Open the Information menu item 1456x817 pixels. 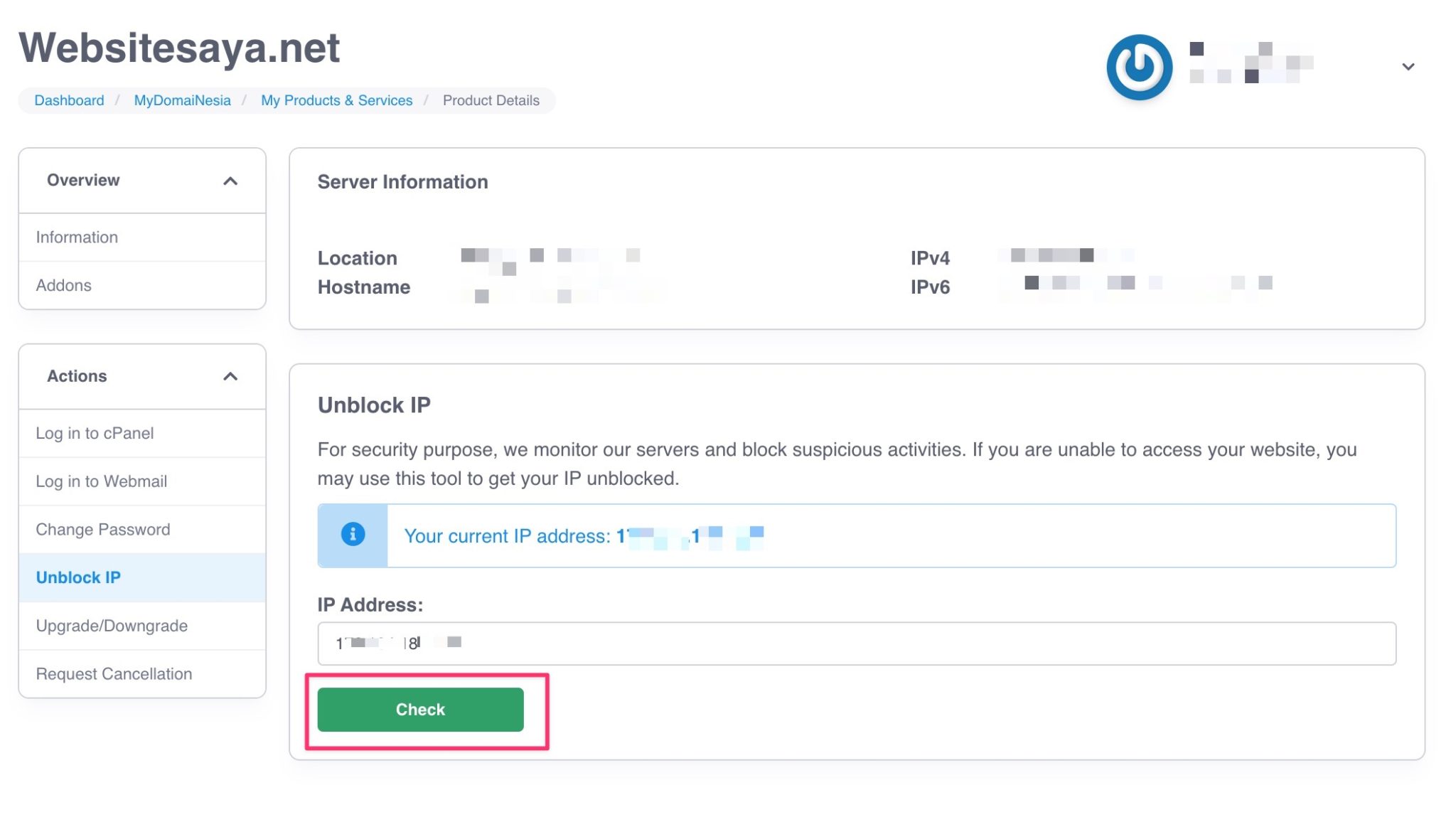pos(77,237)
